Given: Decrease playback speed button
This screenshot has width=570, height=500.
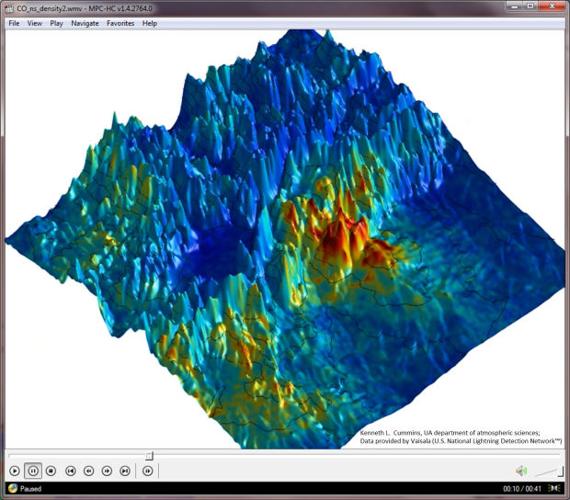Looking at the screenshot, I should coord(89,471).
